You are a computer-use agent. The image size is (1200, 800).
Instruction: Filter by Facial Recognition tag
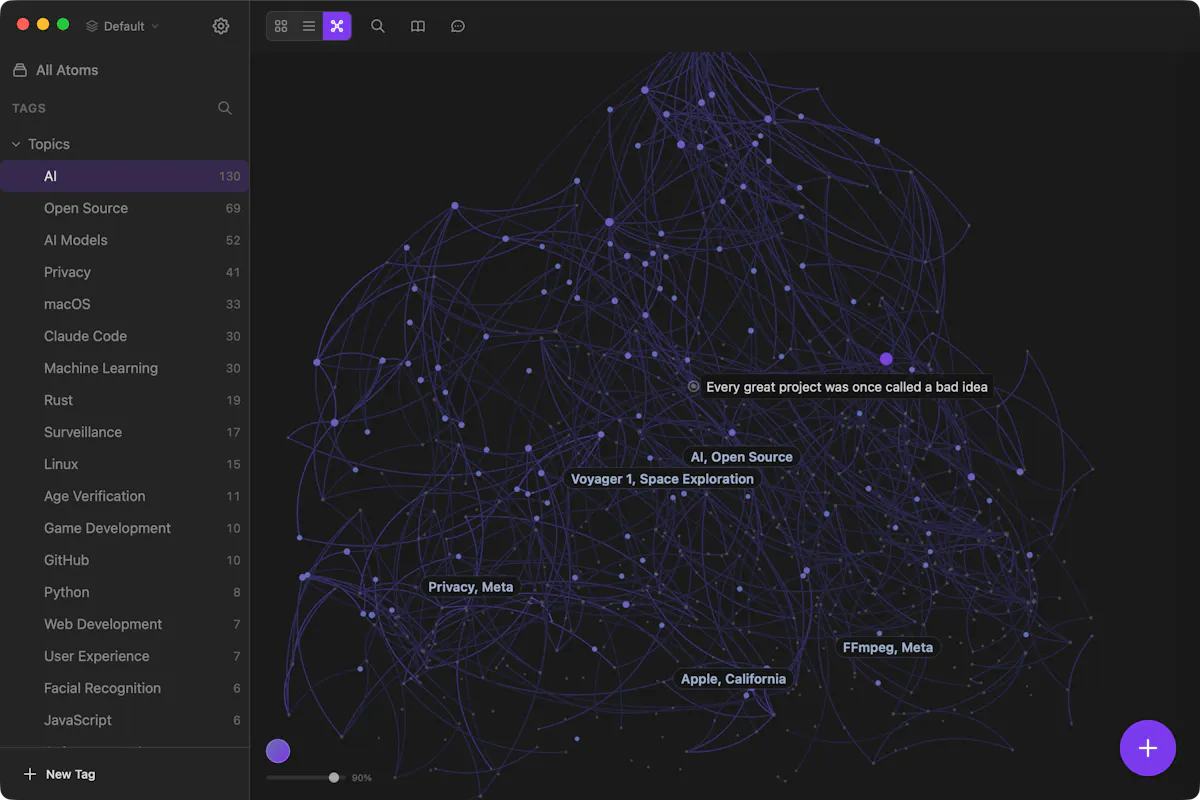[124, 688]
